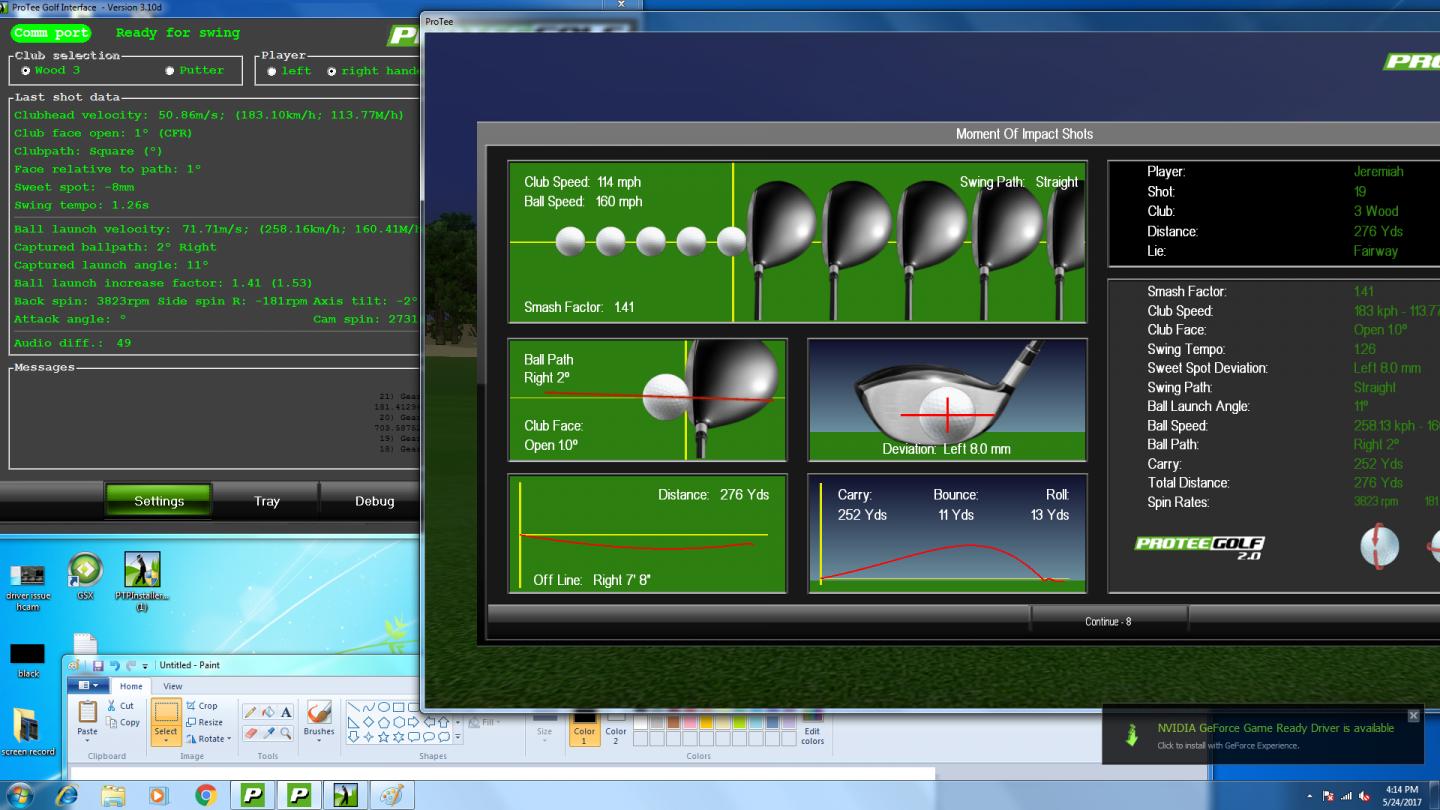Activate the Text tool in Paint

286,712
